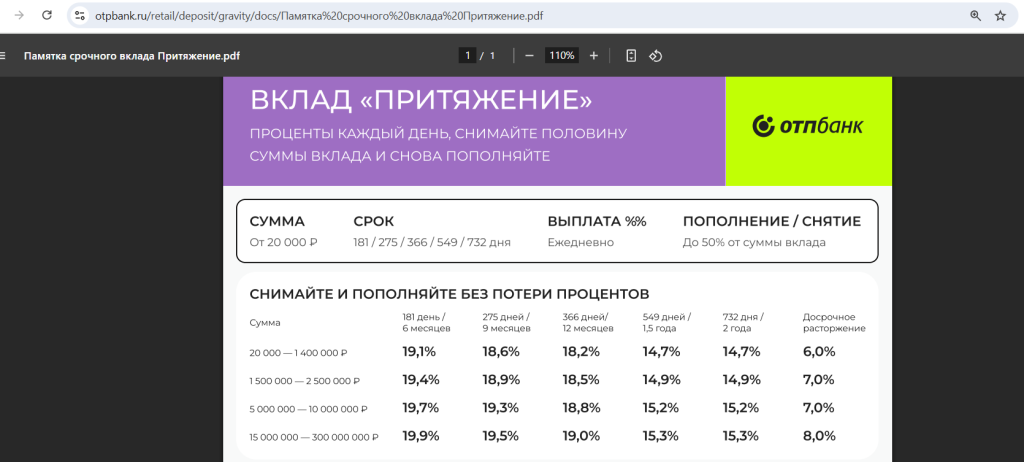Click the 19,7% rate cell
Image resolution: width=1024 pixels, height=462 pixels.
tap(421, 408)
